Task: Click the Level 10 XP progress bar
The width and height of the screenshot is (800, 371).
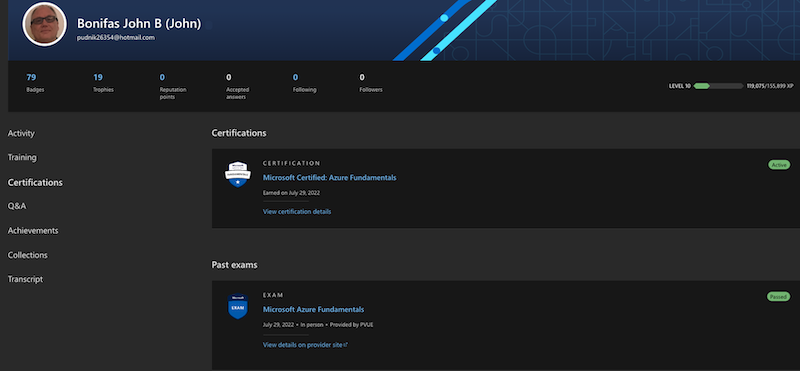Action: tap(718, 86)
